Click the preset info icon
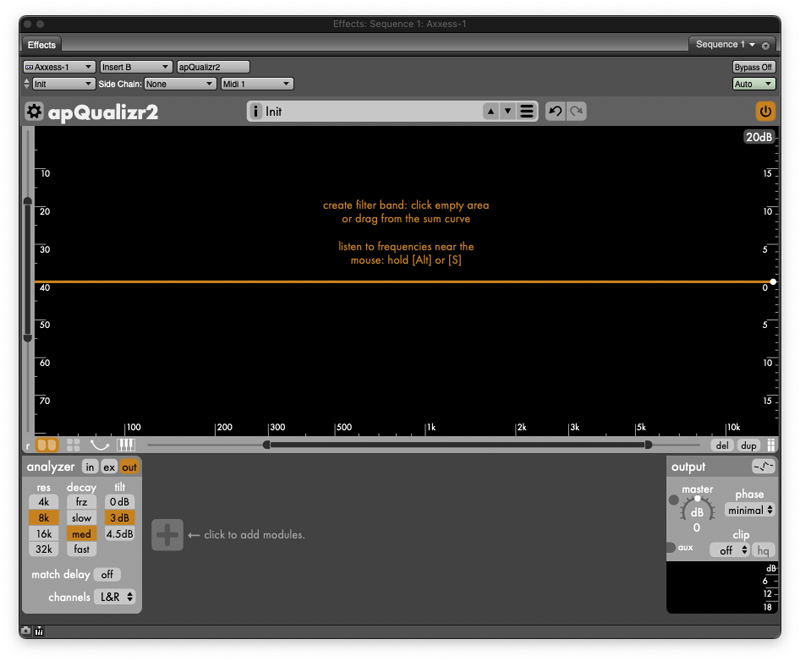This screenshot has height=661, width=800. coord(256,111)
